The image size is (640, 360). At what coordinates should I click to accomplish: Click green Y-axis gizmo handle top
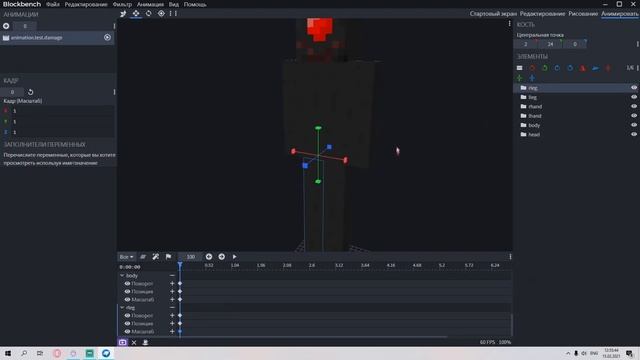point(318,128)
